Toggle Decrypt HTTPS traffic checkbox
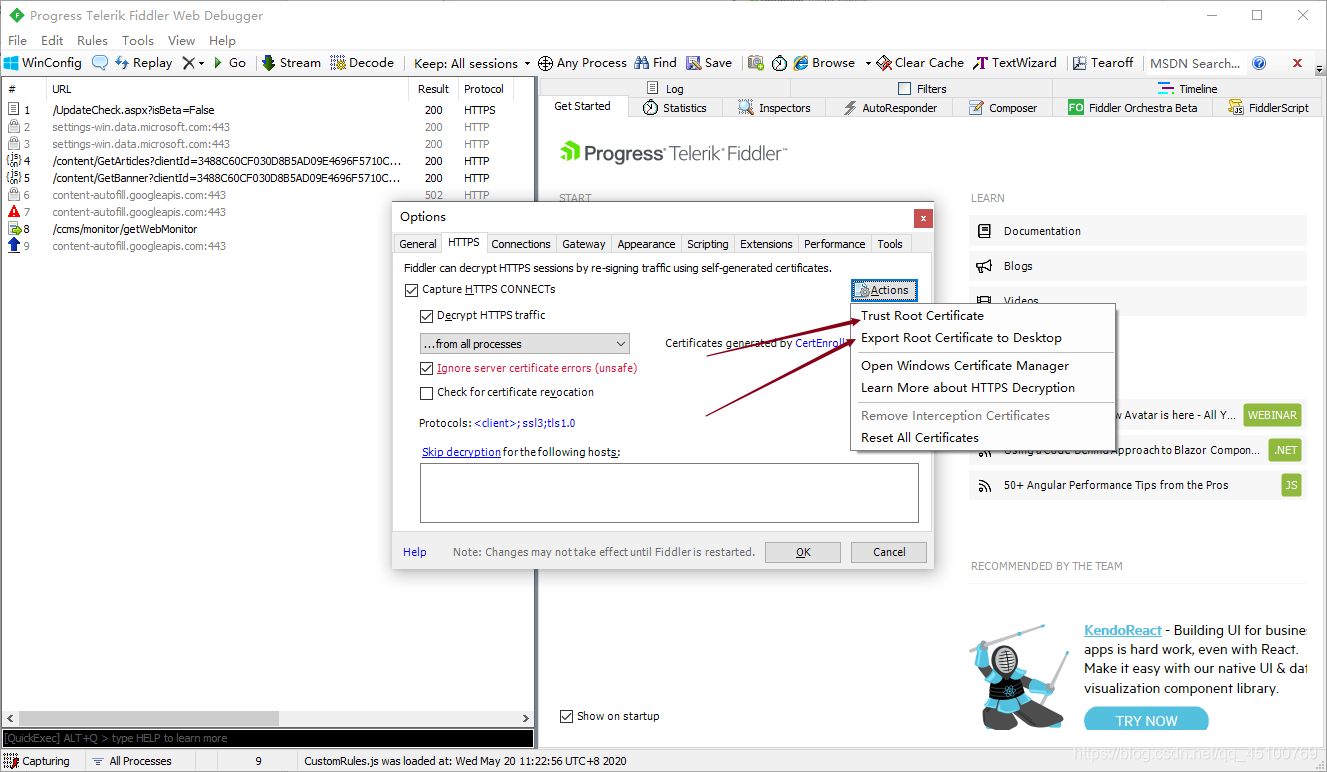Viewport: 1327px width, 772px height. click(427, 316)
